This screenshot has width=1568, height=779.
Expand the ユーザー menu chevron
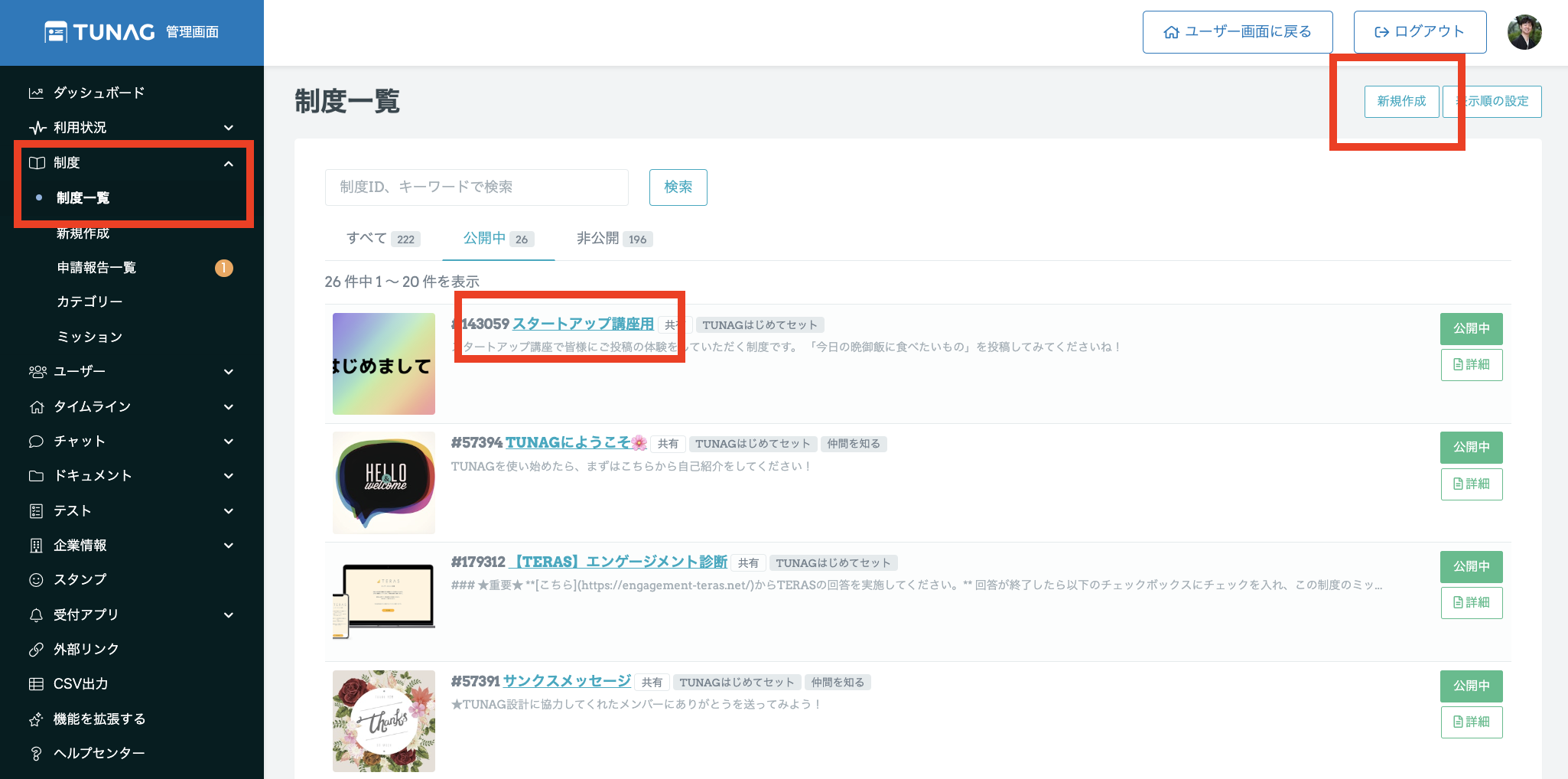[x=228, y=372]
